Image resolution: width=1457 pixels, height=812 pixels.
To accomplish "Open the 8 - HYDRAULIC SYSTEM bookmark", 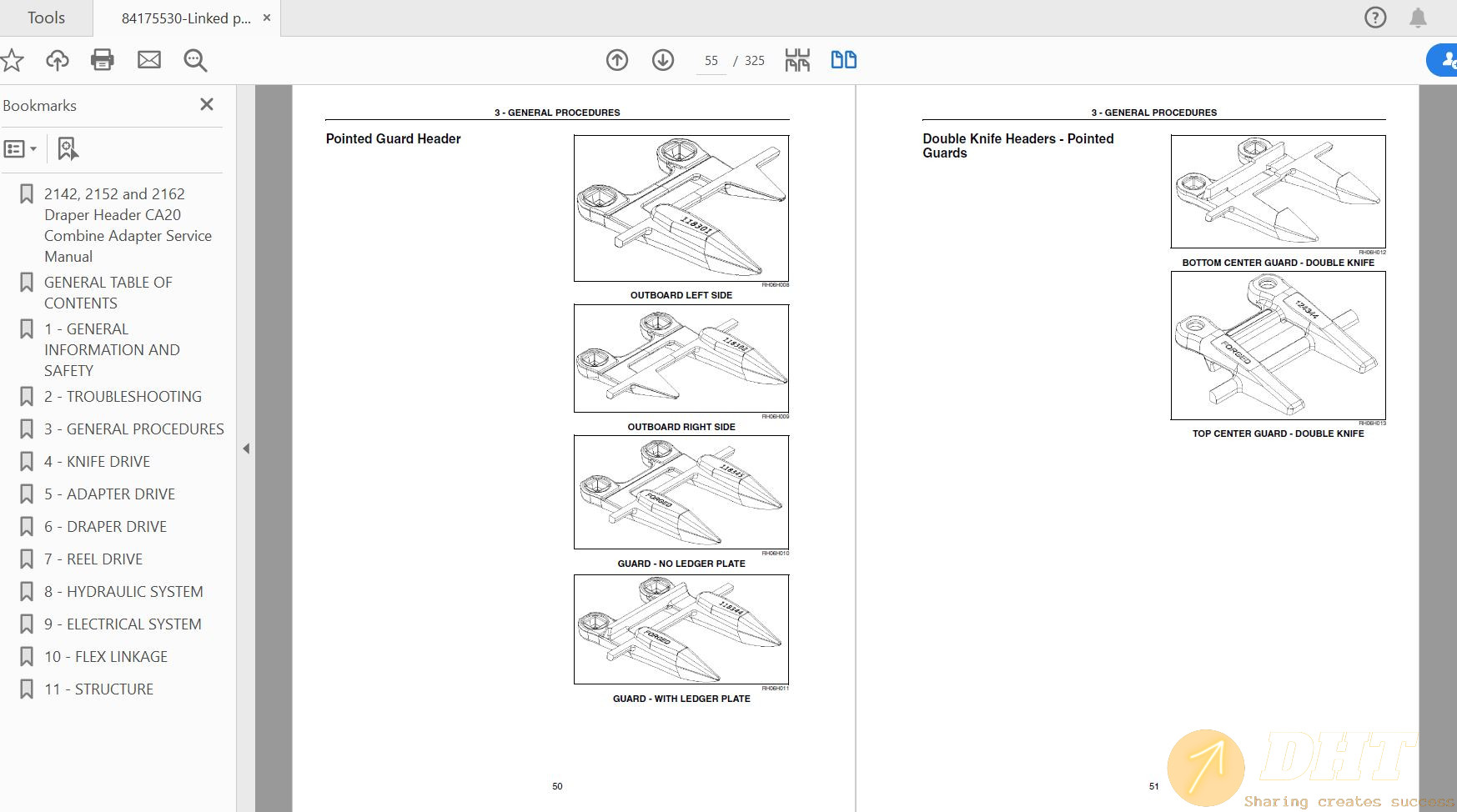I will (x=123, y=591).
